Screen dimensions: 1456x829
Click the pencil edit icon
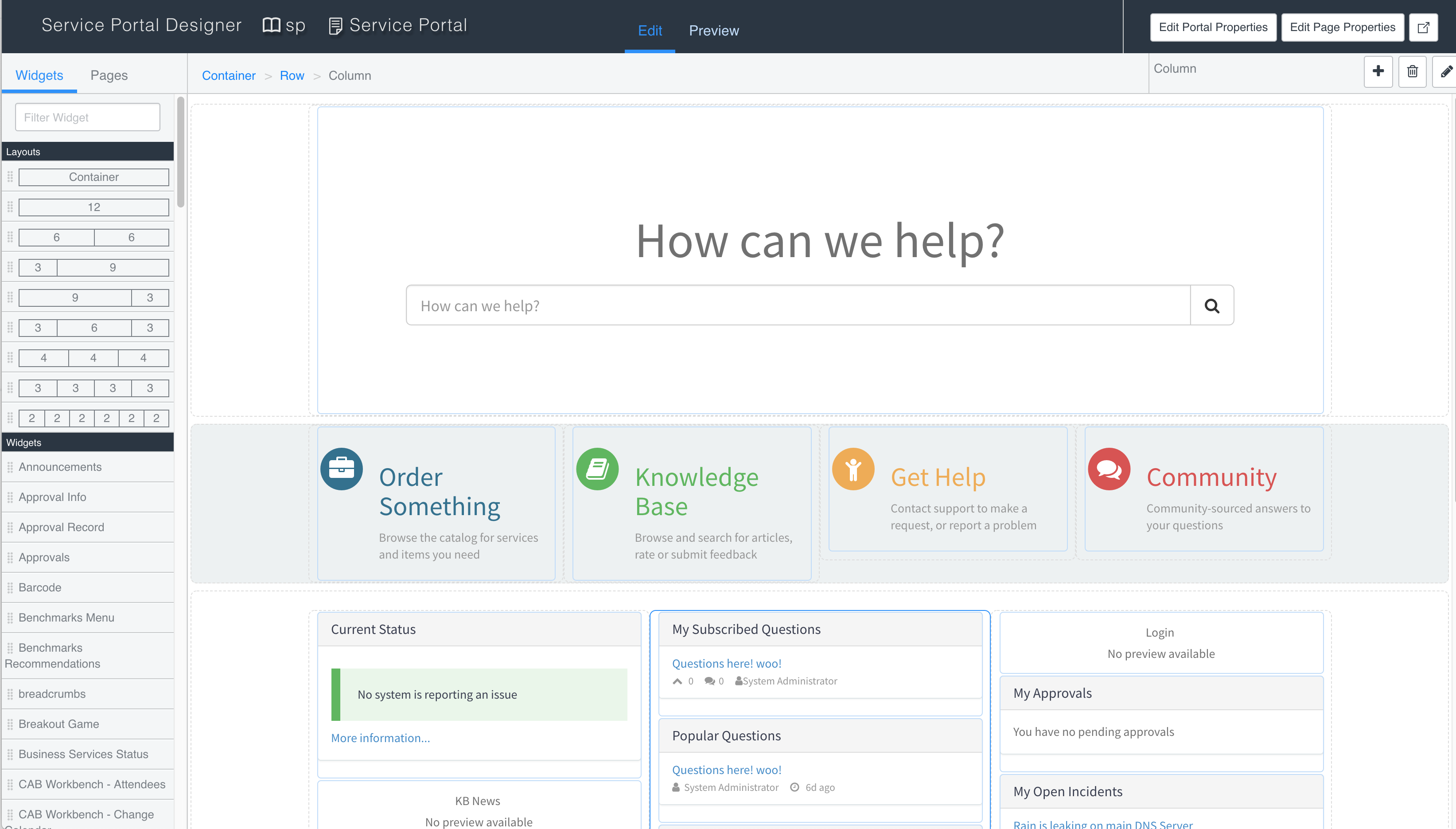1445,71
